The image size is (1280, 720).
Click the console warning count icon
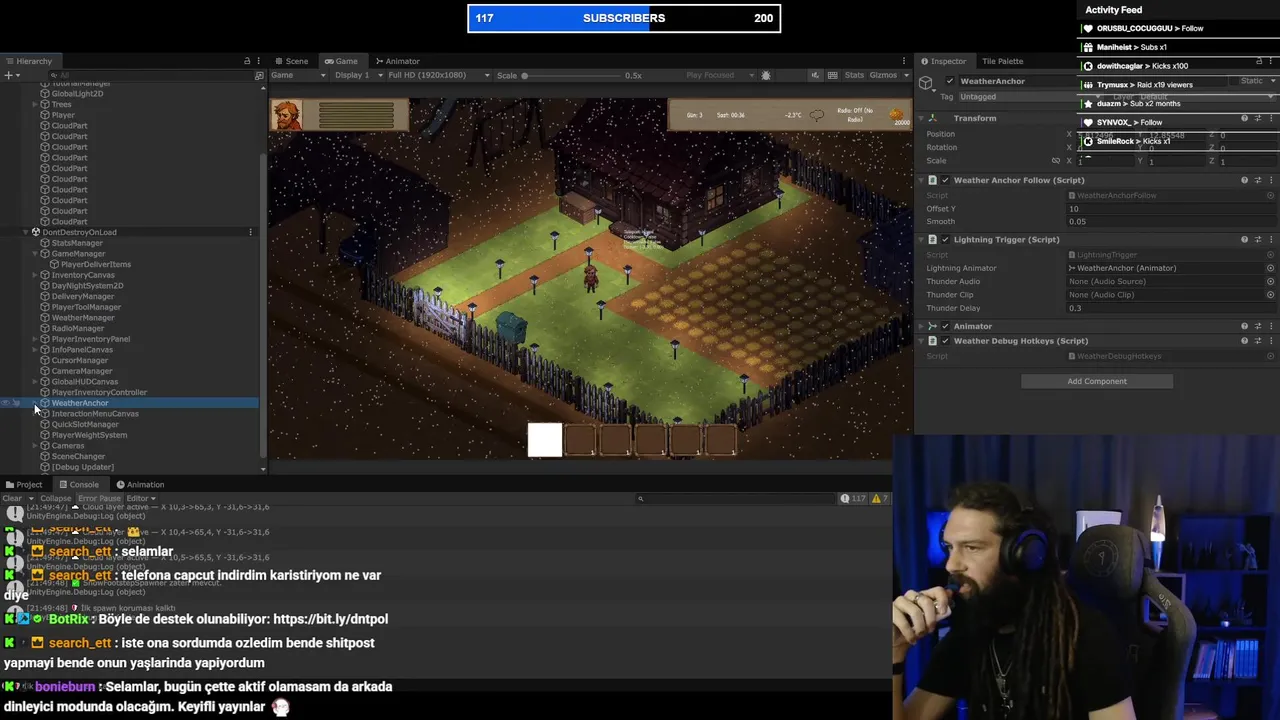coord(875,498)
